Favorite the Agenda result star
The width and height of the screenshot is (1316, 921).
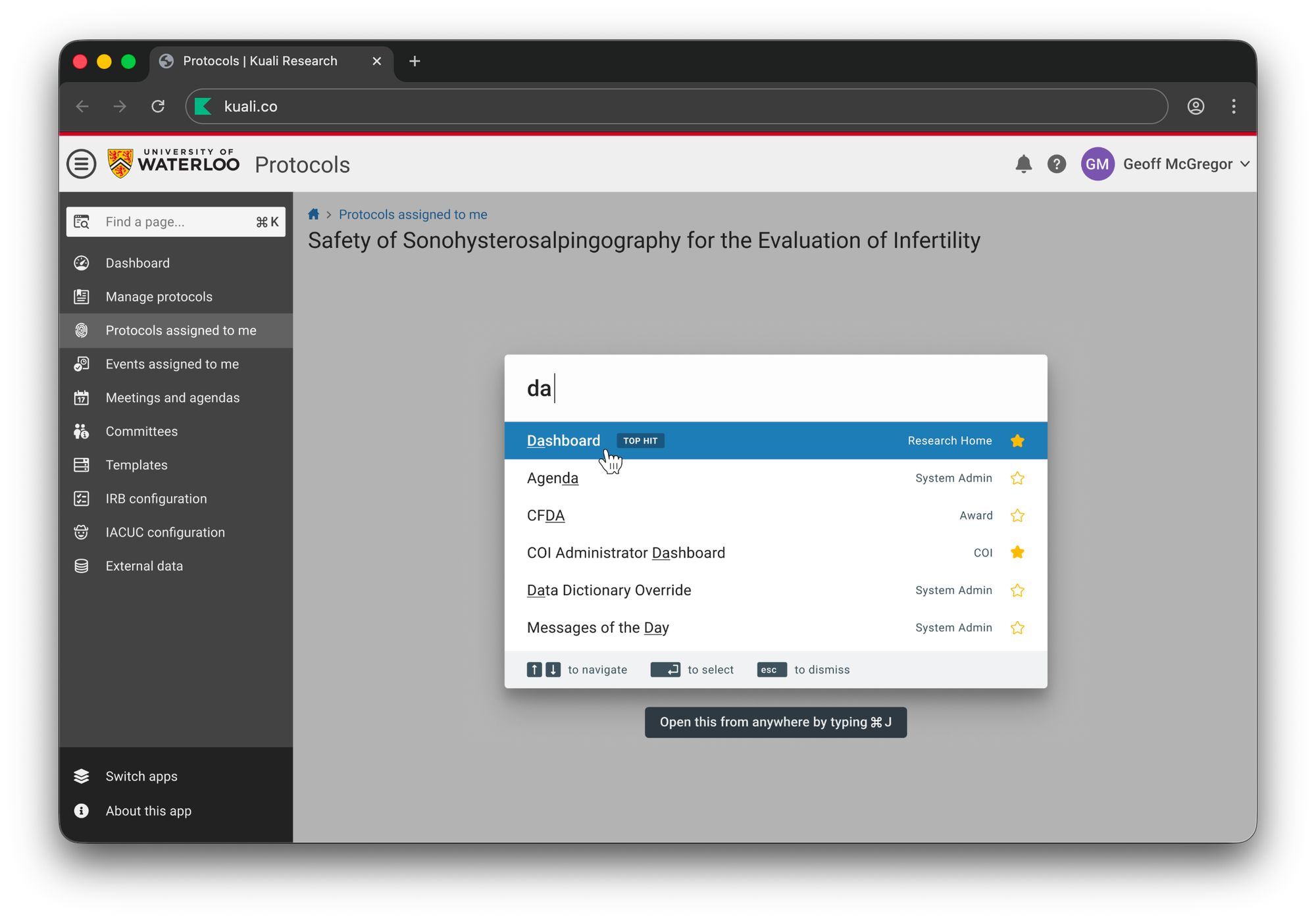point(1017,478)
